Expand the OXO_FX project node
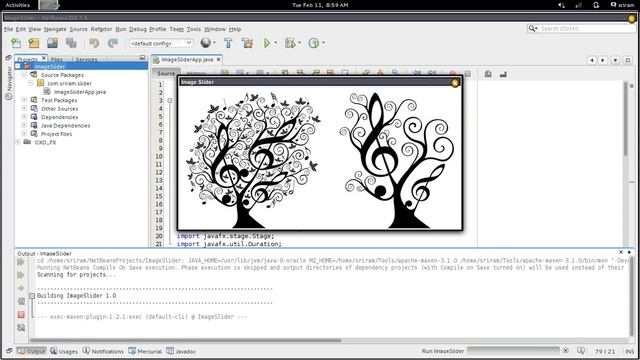 click(18, 142)
